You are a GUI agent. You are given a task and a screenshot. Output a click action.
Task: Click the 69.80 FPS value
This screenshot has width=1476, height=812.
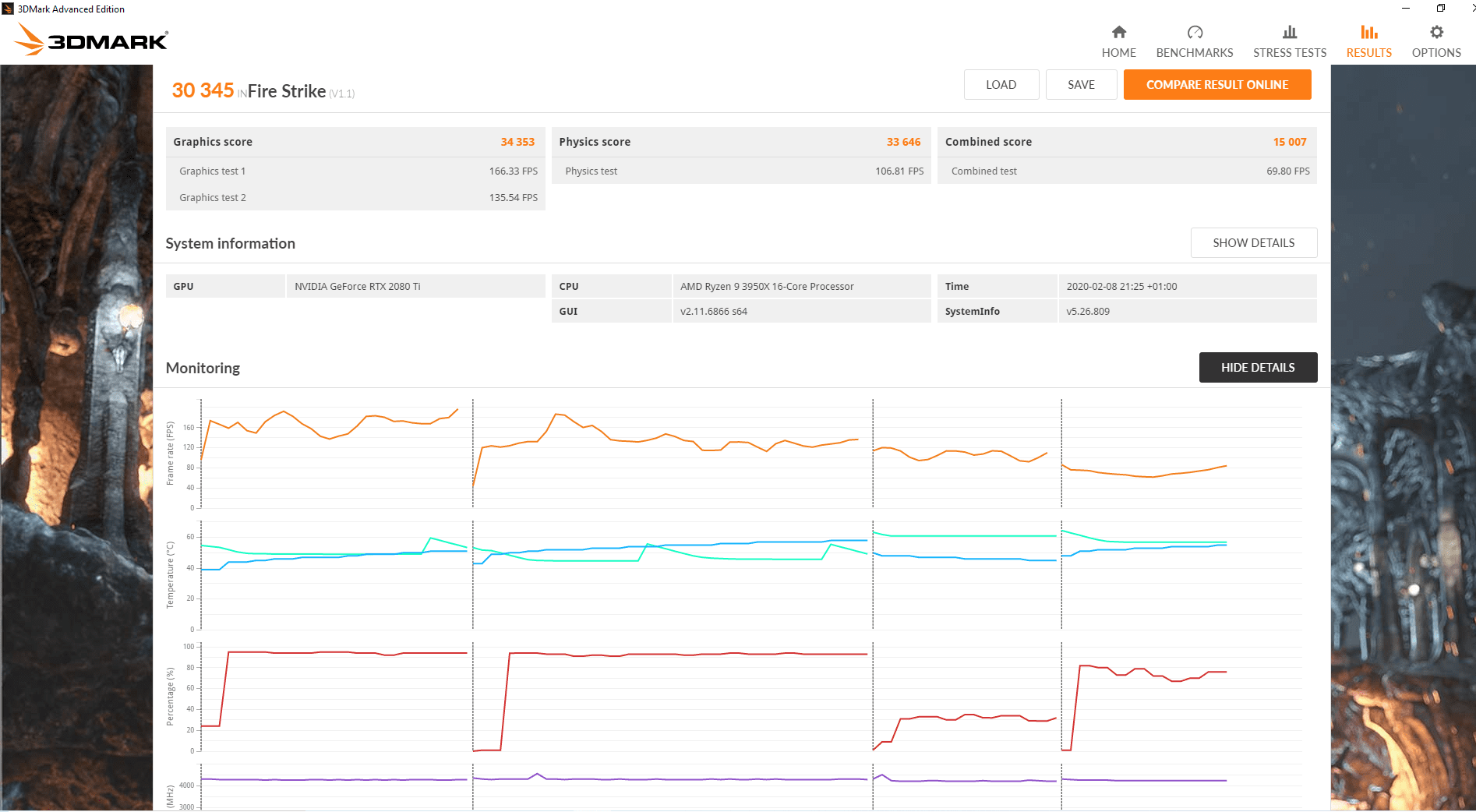coord(1288,171)
